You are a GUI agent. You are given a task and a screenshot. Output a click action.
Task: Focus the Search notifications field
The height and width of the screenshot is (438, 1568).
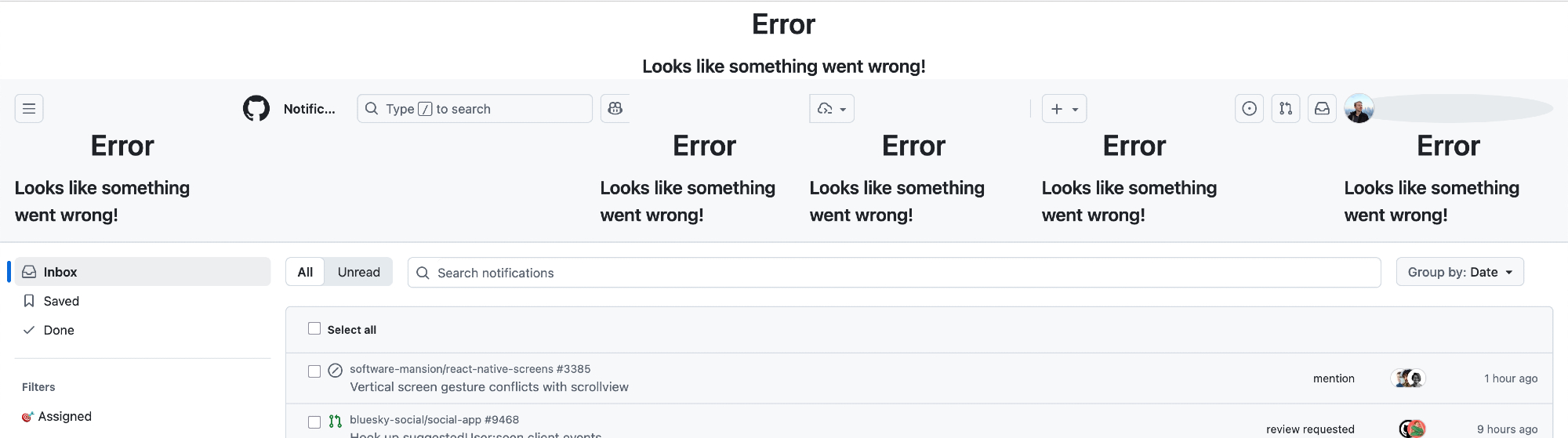pos(894,273)
